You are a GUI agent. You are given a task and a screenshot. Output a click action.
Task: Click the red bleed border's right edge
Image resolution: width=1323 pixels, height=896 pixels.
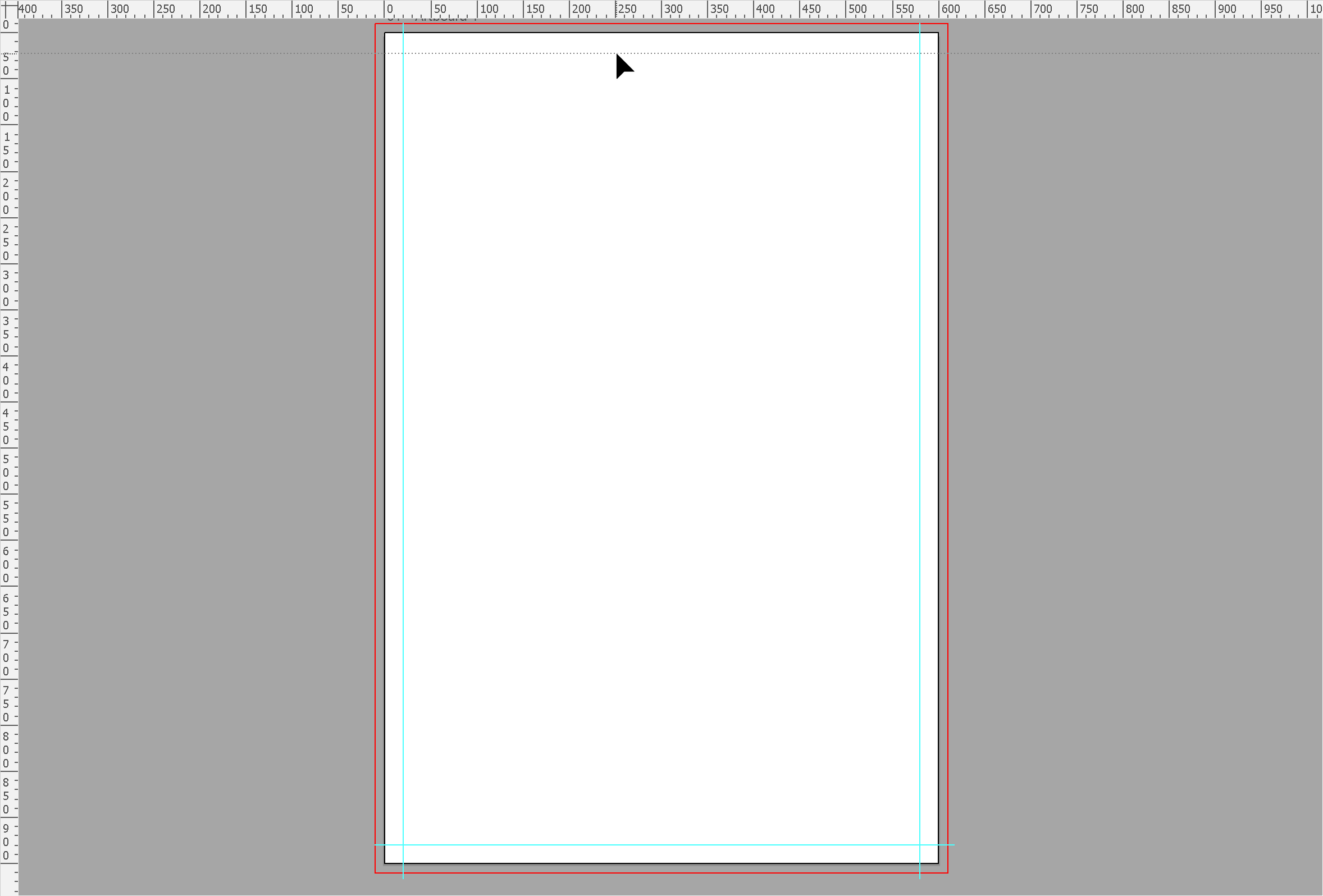point(948,448)
